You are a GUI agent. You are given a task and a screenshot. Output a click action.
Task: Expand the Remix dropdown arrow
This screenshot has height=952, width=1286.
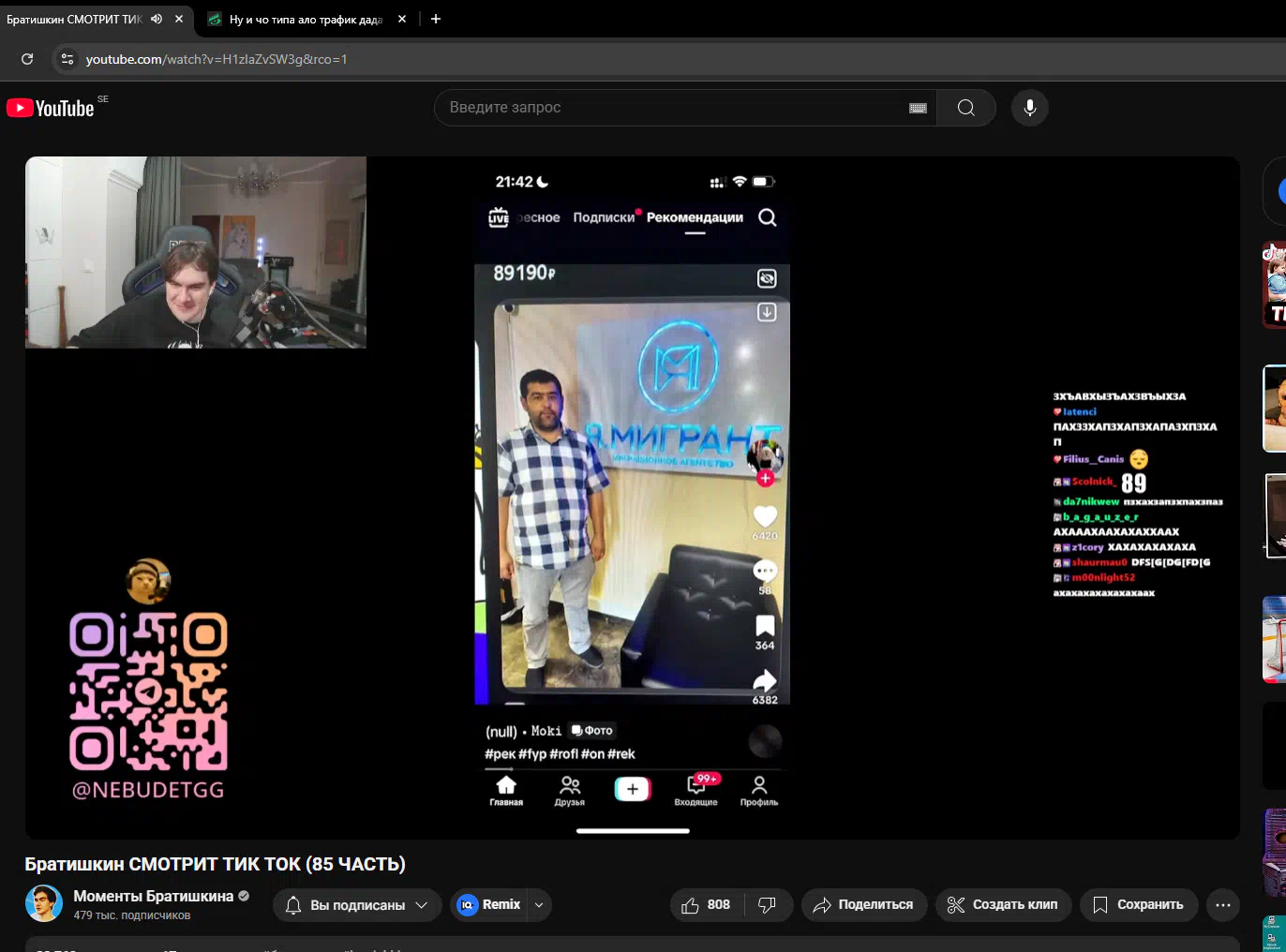pos(539,905)
